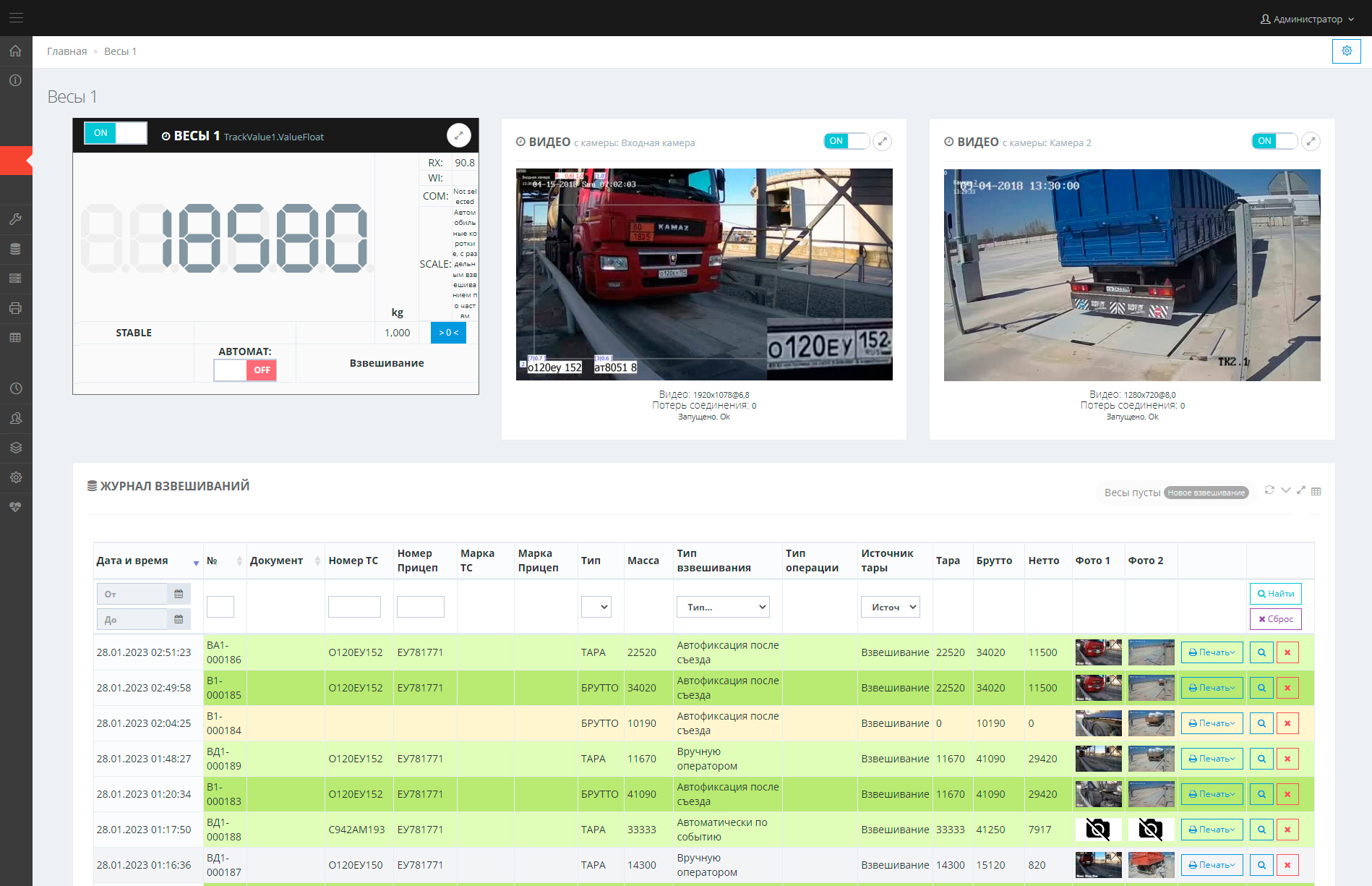Open the printer icon in sidebar
1372x886 pixels.
16,308
